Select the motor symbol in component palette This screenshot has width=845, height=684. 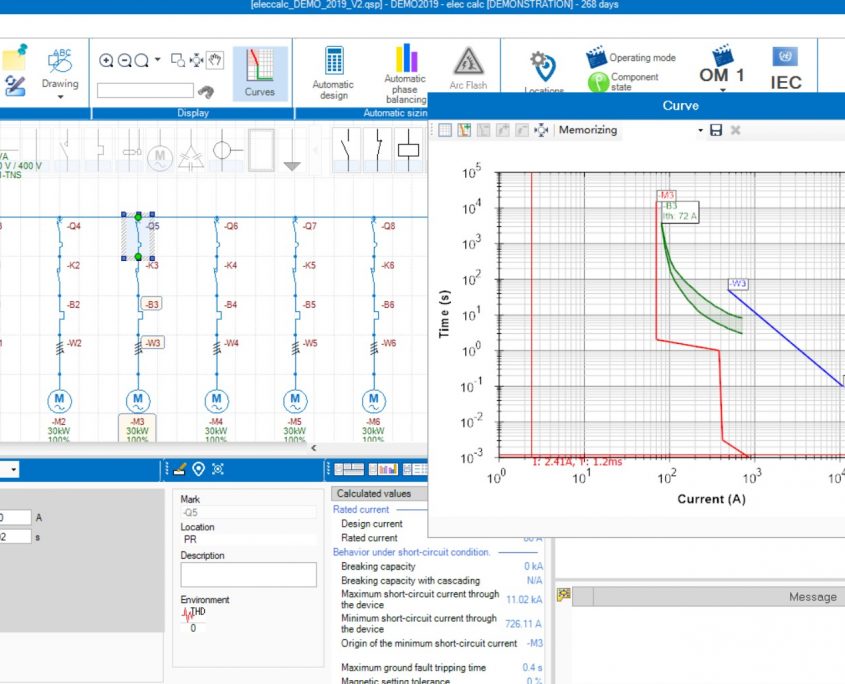[x=160, y=157]
